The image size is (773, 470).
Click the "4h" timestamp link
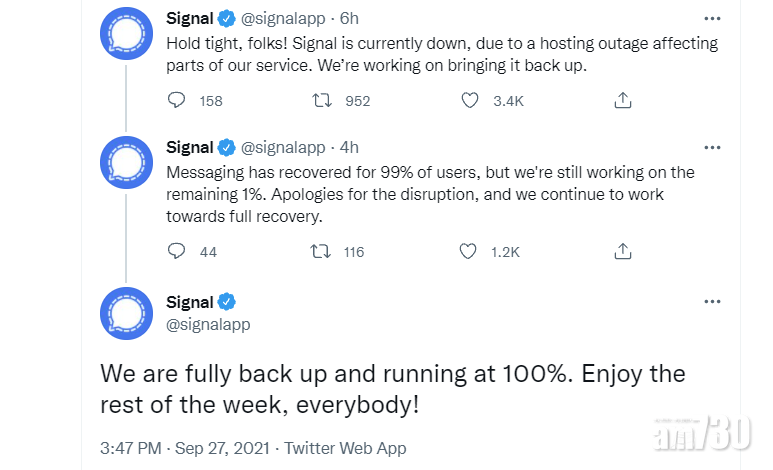coord(348,147)
